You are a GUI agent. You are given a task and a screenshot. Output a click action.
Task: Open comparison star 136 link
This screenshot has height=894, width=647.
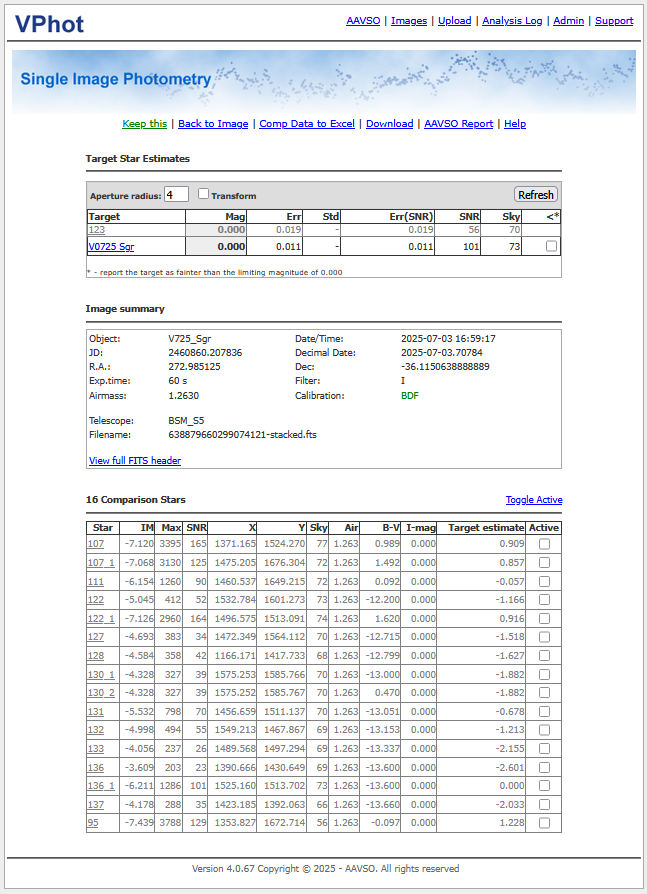[x=96, y=767]
